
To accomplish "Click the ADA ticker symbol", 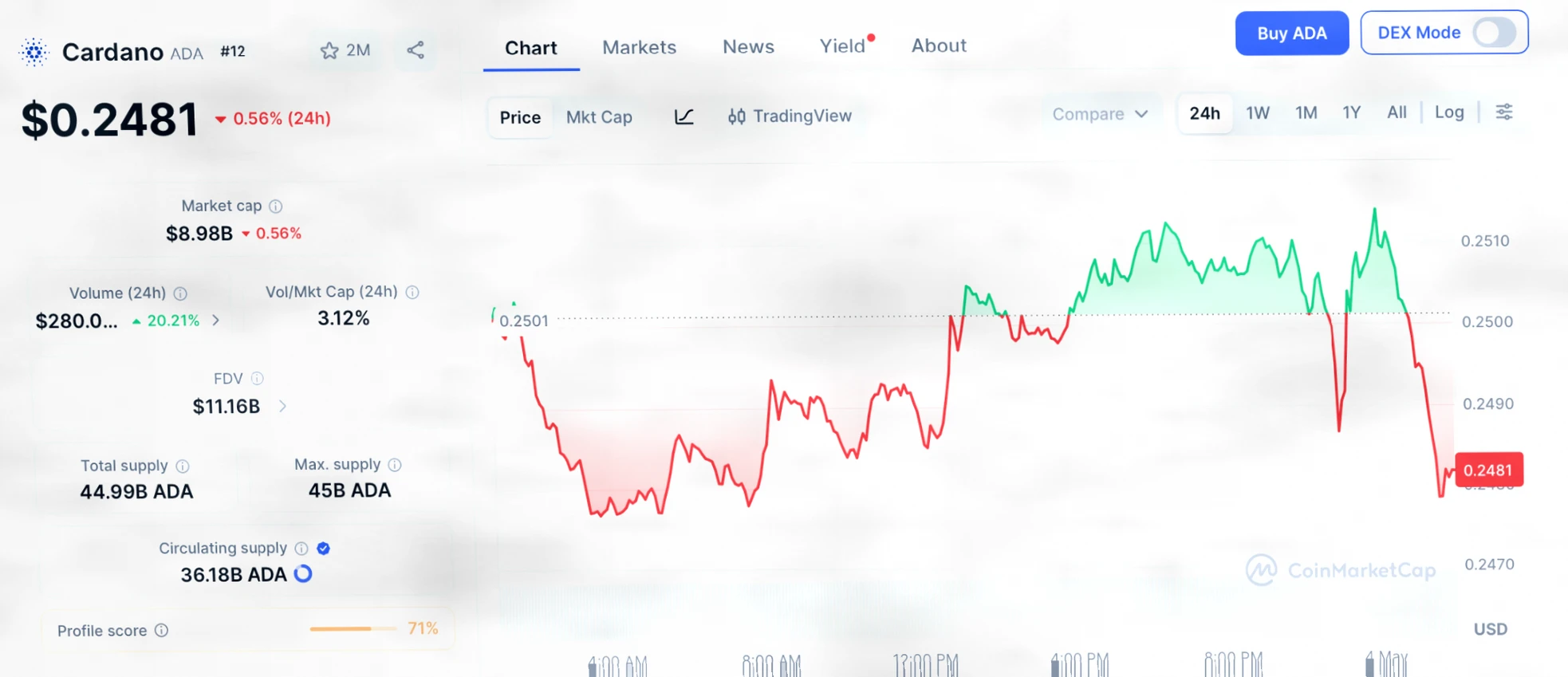I will 187,53.
